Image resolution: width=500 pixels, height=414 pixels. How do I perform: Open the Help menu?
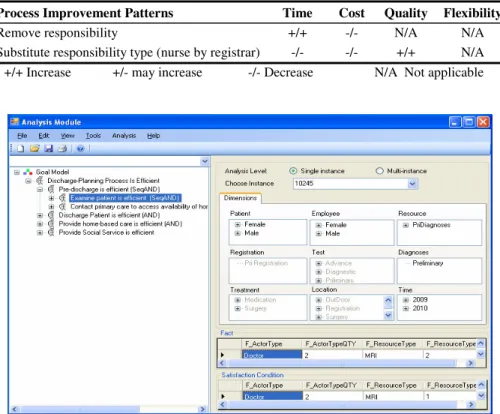[153, 136]
